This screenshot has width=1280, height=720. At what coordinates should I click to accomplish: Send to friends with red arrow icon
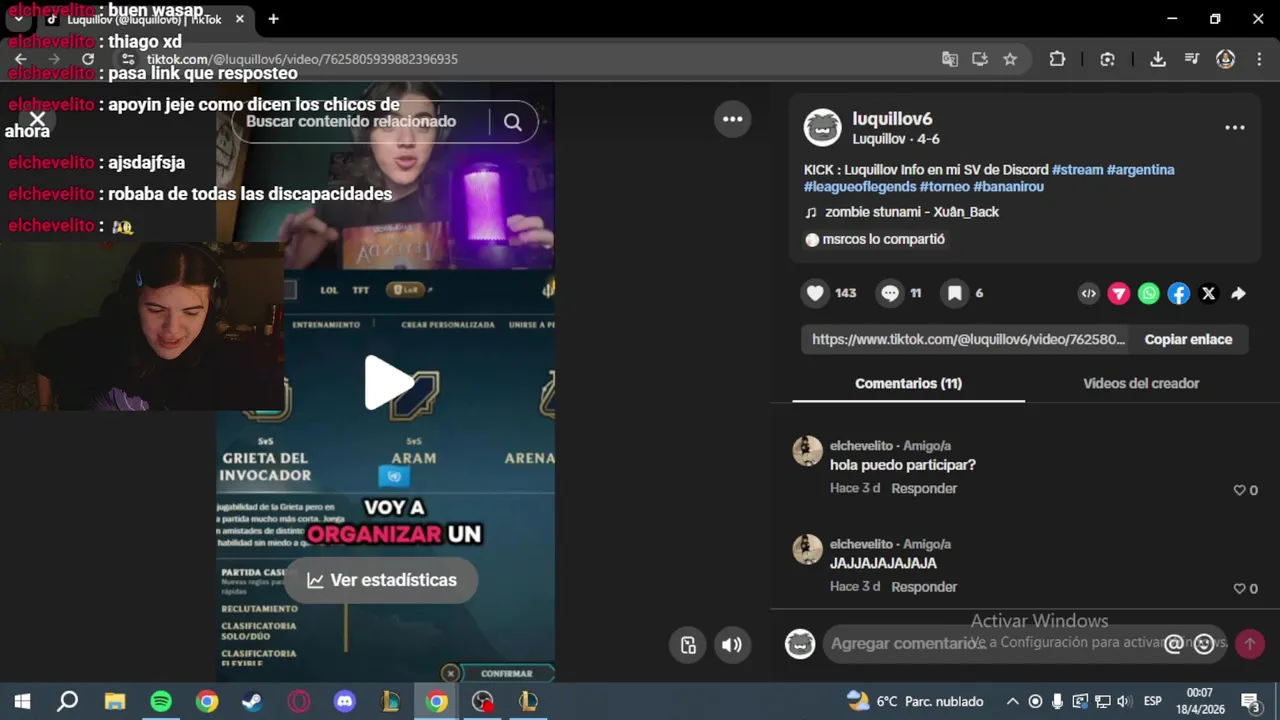point(1119,293)
